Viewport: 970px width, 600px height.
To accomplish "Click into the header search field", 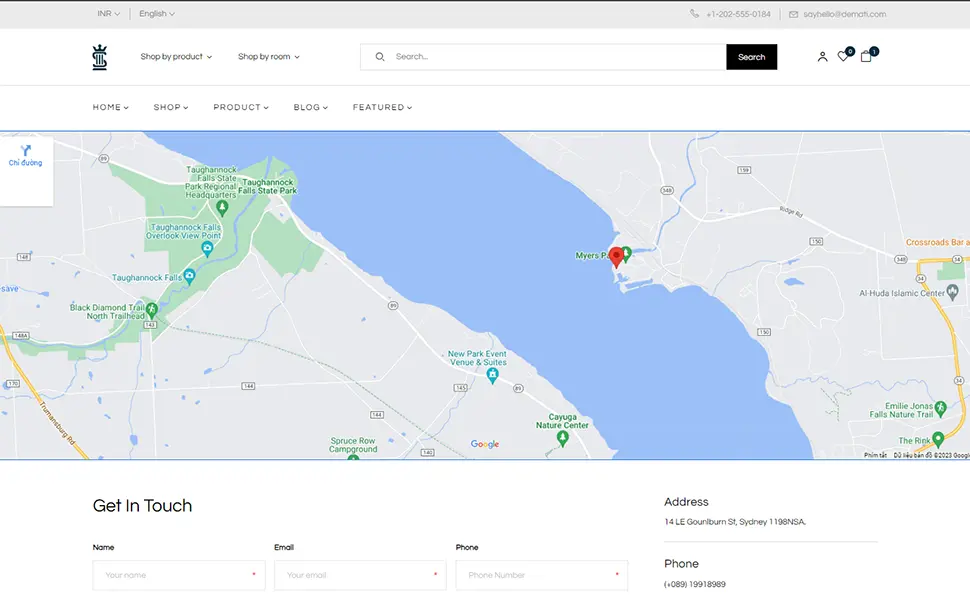I will (x=555, y=57).
